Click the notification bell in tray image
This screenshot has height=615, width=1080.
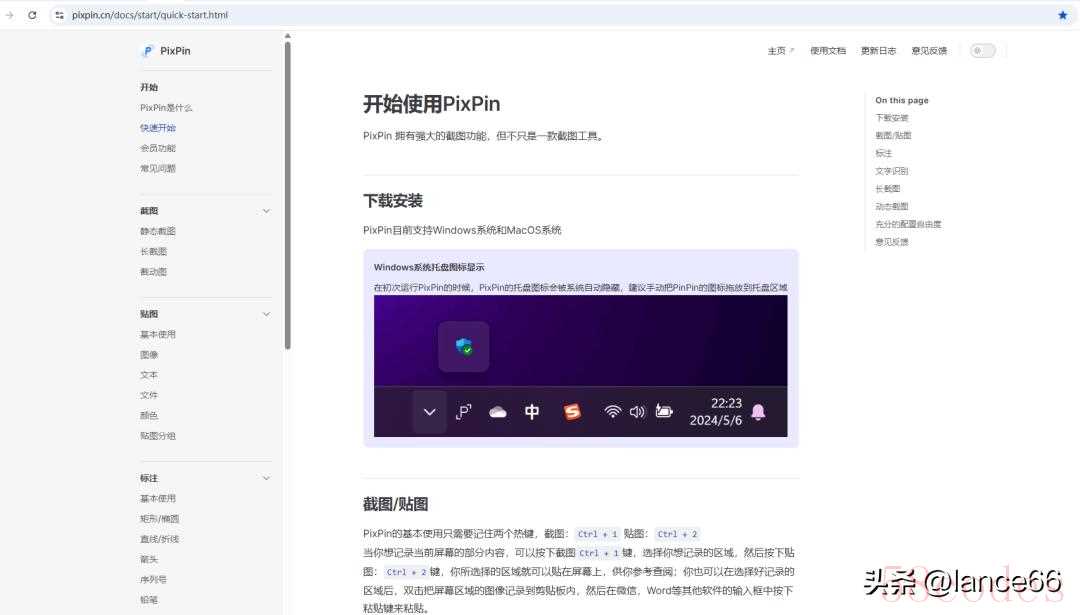(758, 412)
